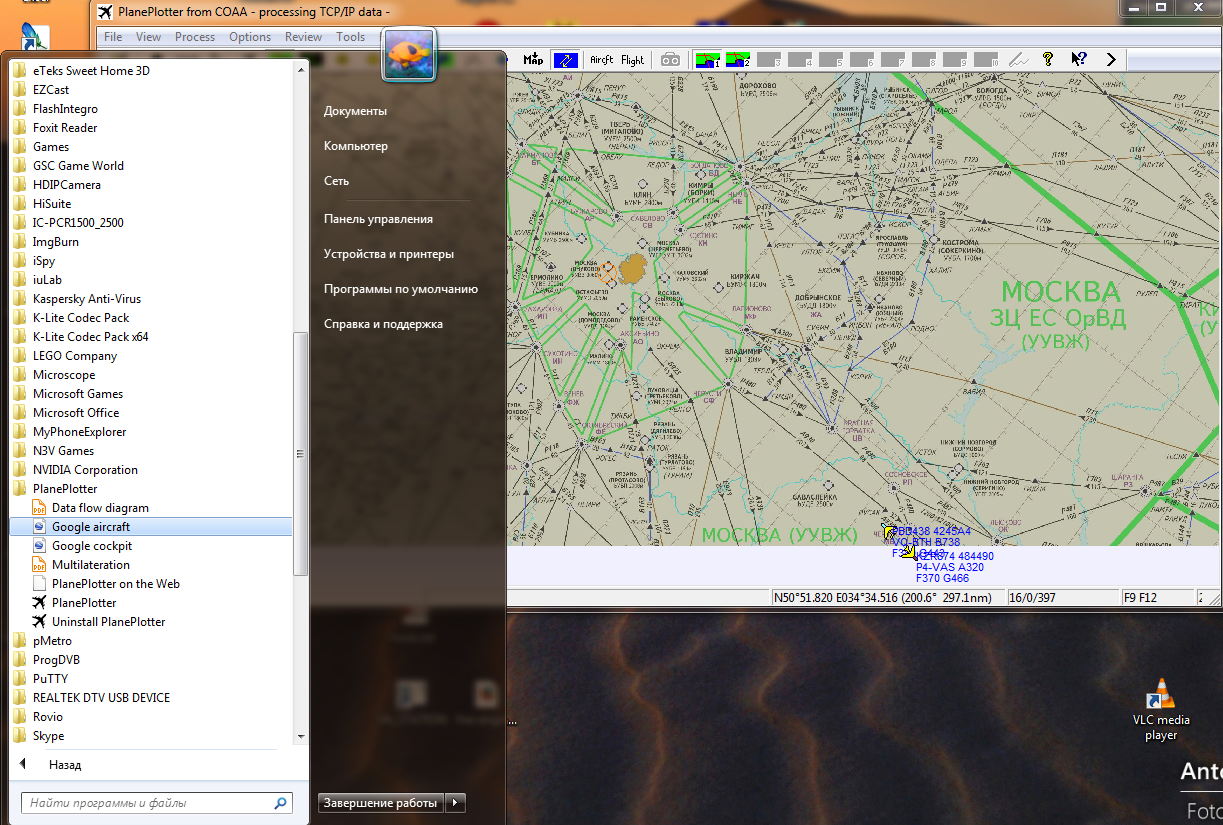Open shutdown options arrow menu

[456, 803]
